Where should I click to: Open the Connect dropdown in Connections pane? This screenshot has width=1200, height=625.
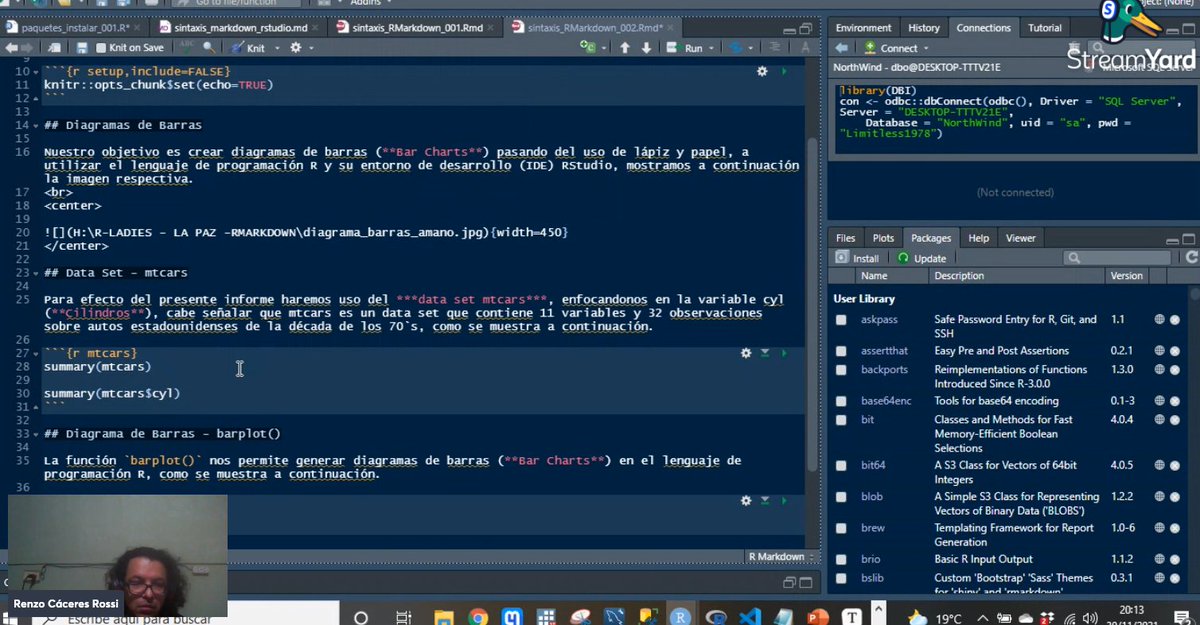point(926,48)
